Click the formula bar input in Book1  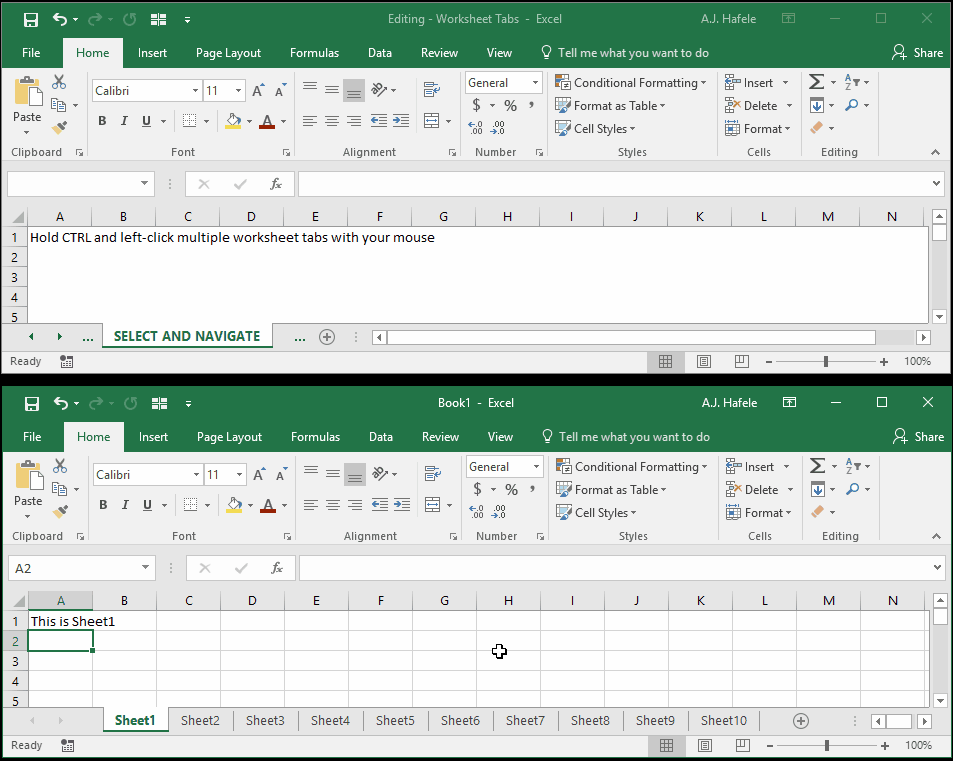614,568
